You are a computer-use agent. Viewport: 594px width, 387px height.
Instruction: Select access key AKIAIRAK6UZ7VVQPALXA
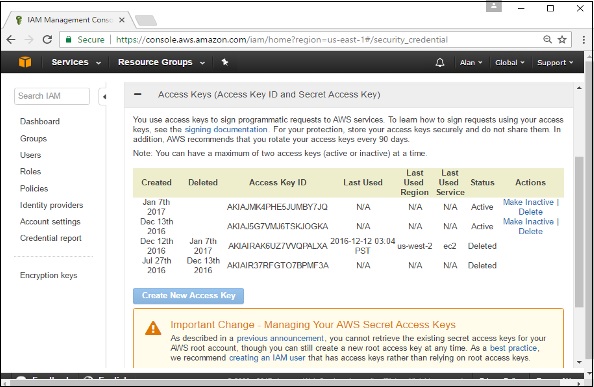[277, 246]
